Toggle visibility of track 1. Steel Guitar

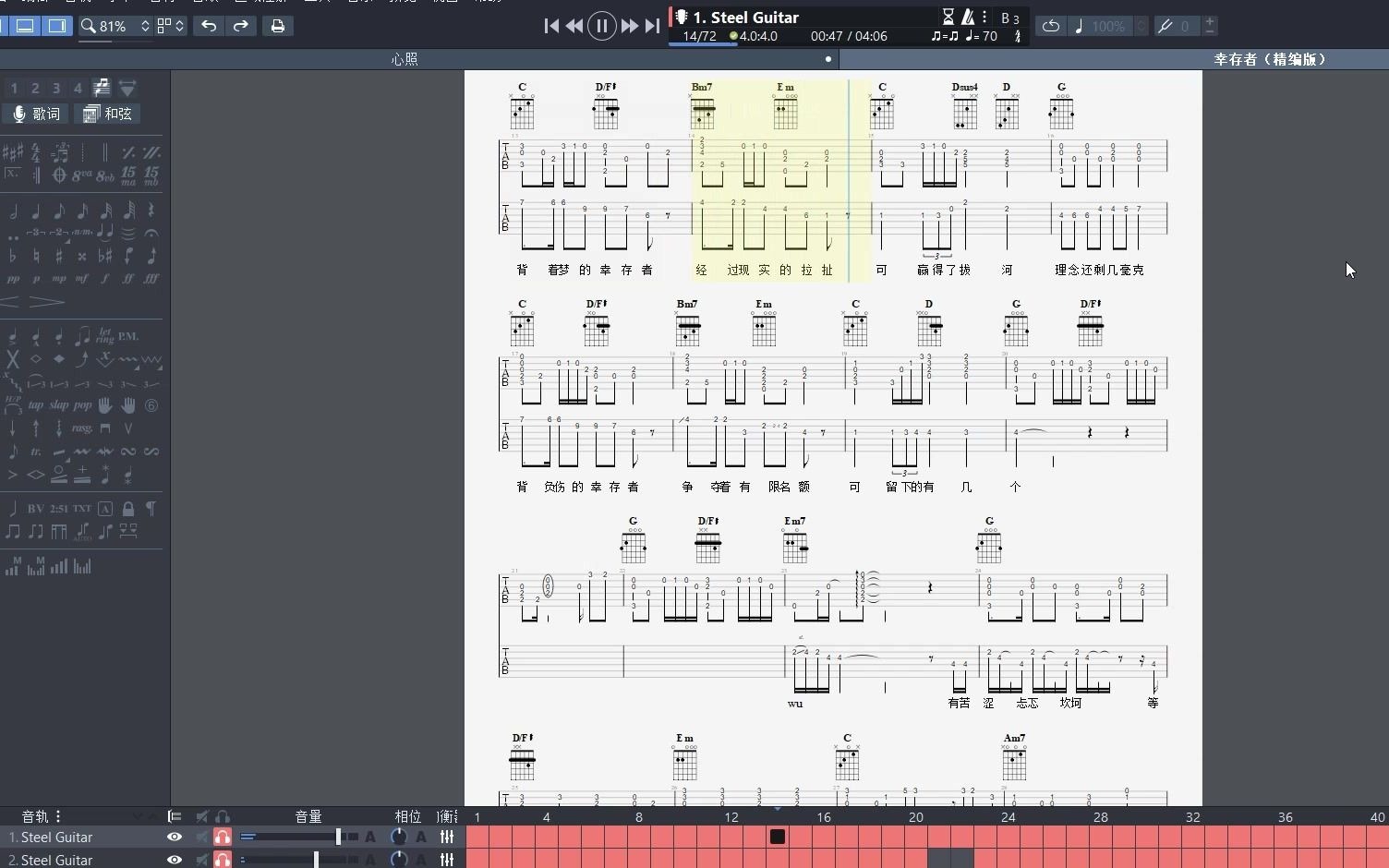tap(174, 837)
